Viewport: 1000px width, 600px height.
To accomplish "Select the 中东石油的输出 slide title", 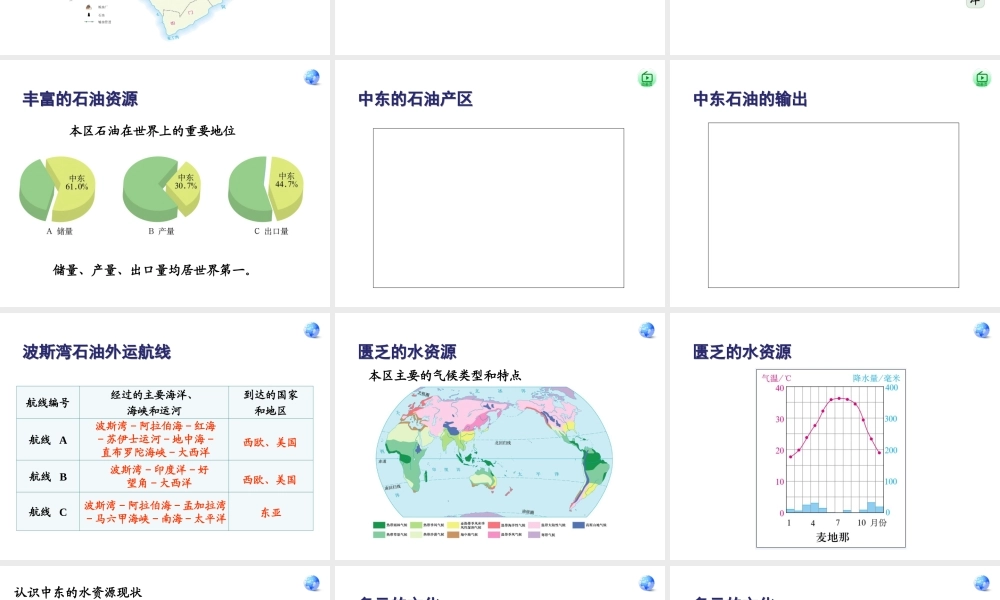I will pyautogui.click(x=751, y=99).
